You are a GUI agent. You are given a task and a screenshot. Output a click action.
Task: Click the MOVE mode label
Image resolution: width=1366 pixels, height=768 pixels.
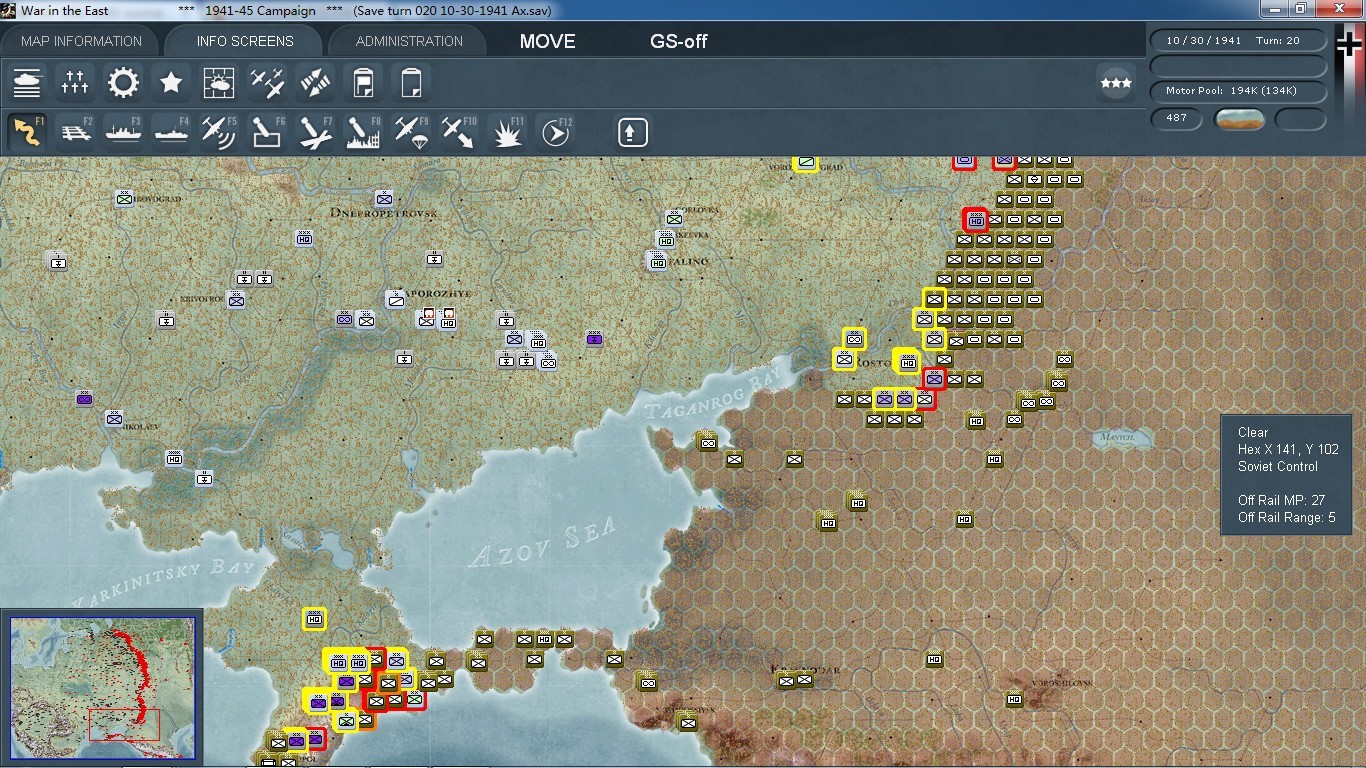547,42
